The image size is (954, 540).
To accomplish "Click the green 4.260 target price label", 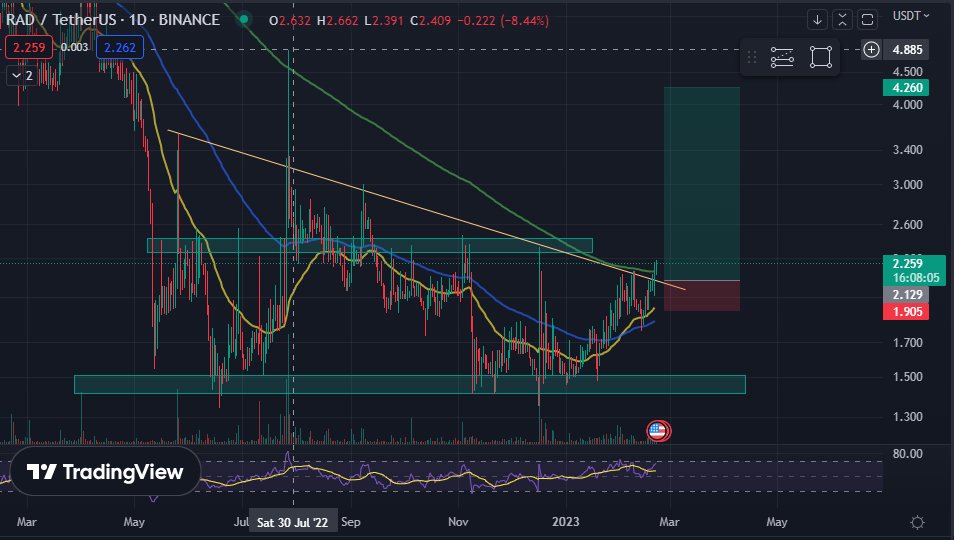I will click(907, 88).
